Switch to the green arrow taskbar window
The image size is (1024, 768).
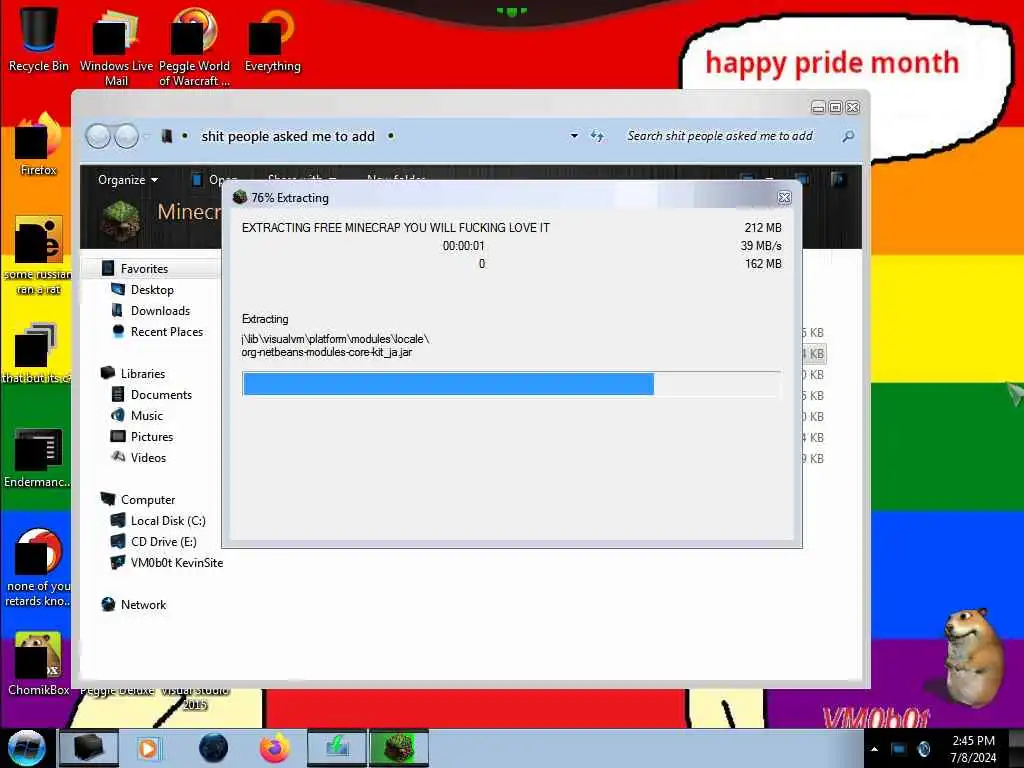point(337,748)
